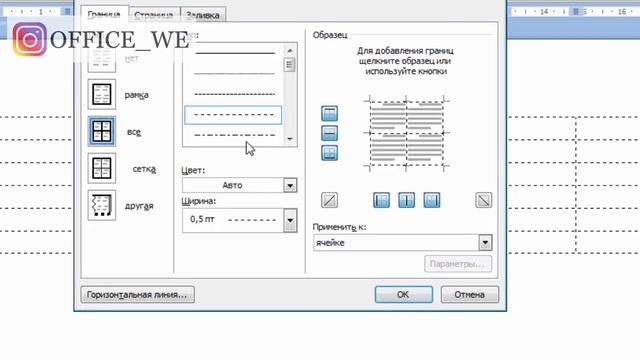Toggle the diagonal down border button
The image size is (640, 360).
[484, 200]
